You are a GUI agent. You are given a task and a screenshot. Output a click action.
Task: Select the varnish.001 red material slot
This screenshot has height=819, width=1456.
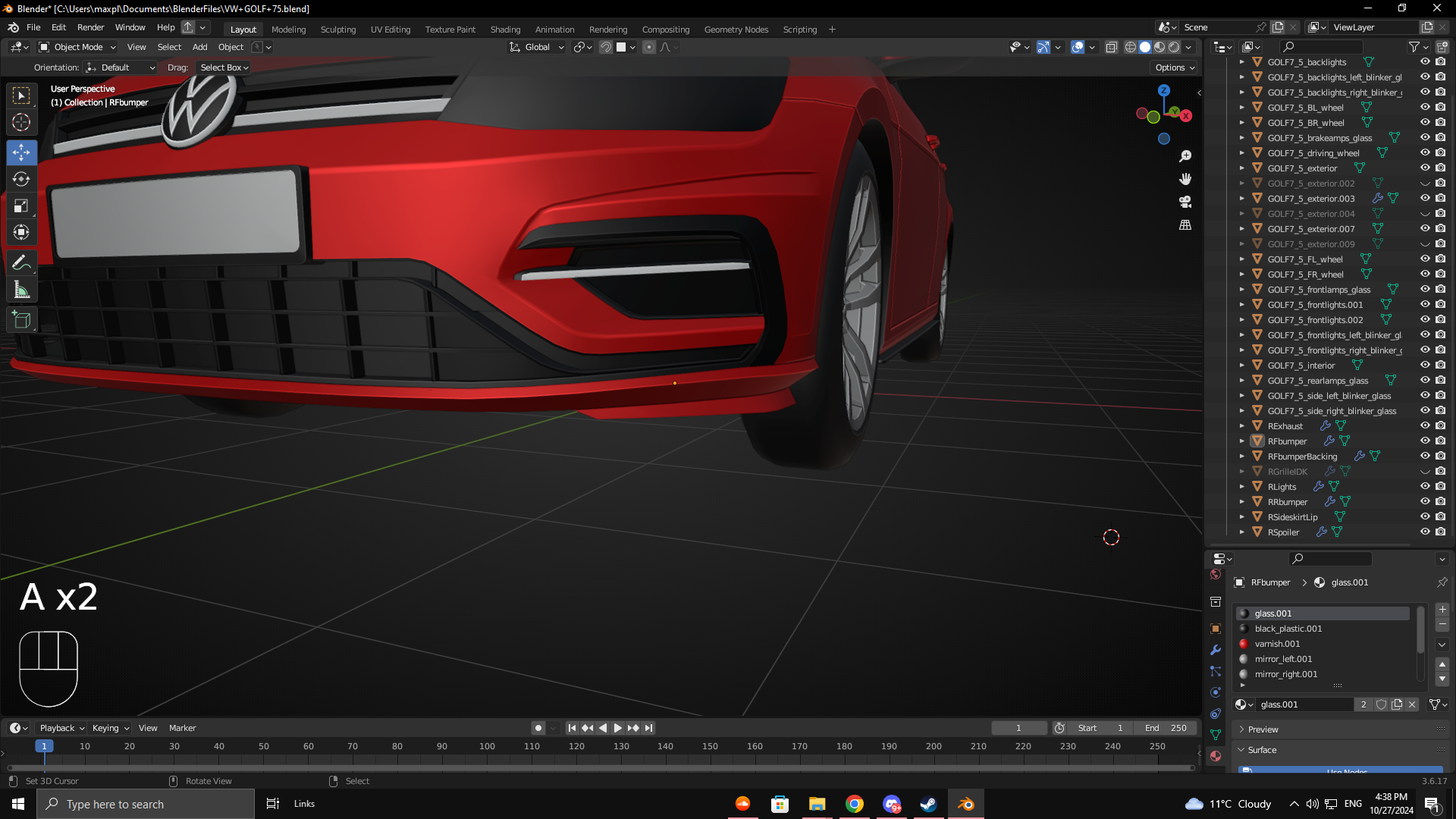pyautogui.click(x=1277, y=644)
